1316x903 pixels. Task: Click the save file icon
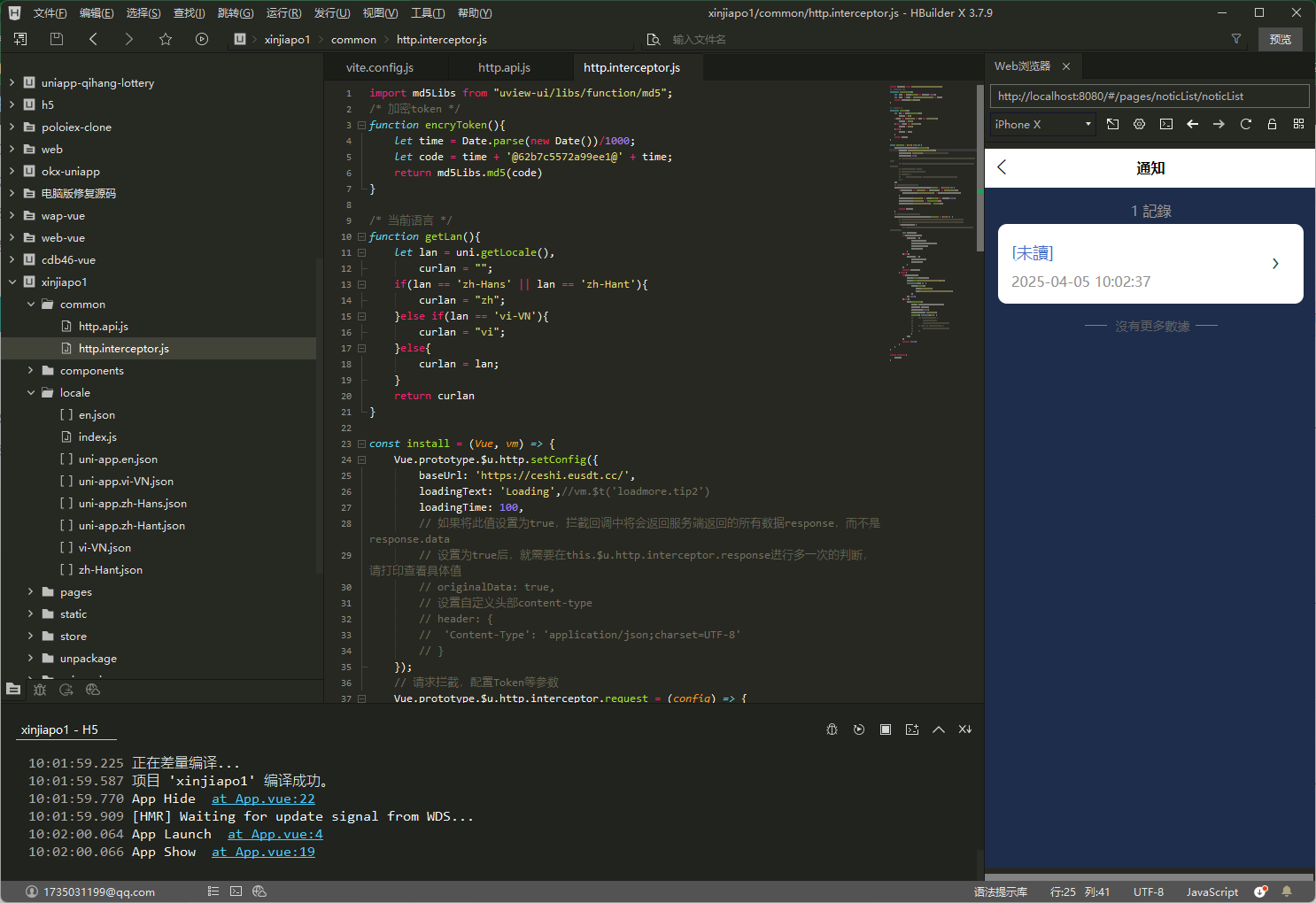click(x=57, y=39)
